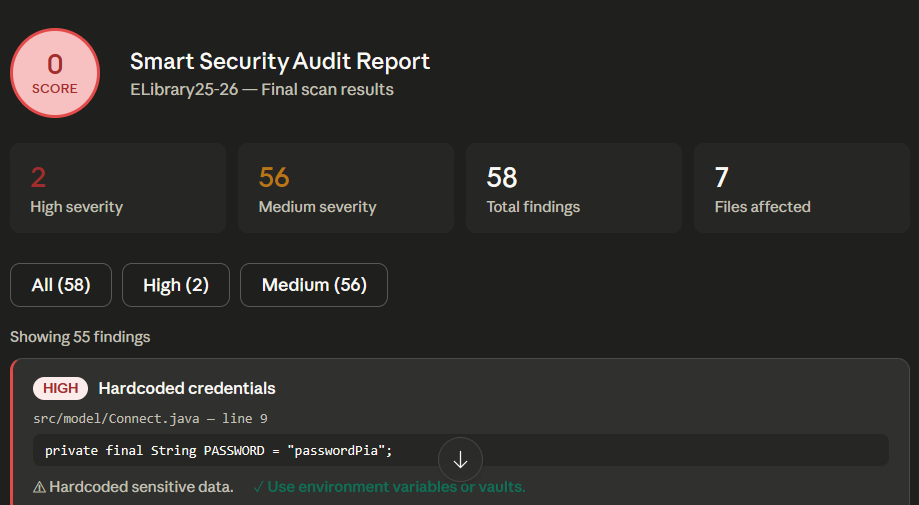Filter findings by Medium (56)

click(314, 285)
